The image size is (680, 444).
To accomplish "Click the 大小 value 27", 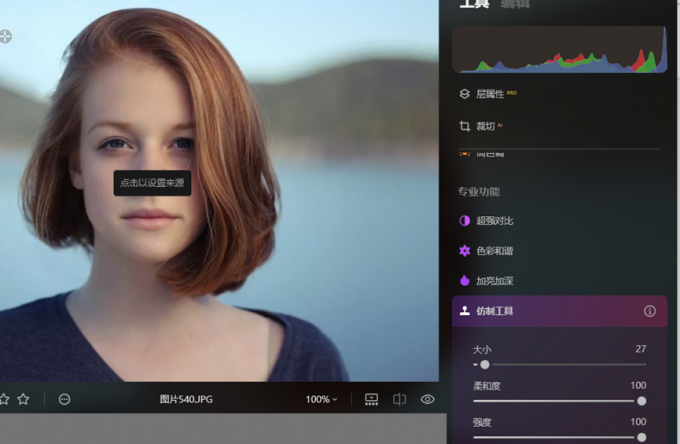I will (641, 349).
